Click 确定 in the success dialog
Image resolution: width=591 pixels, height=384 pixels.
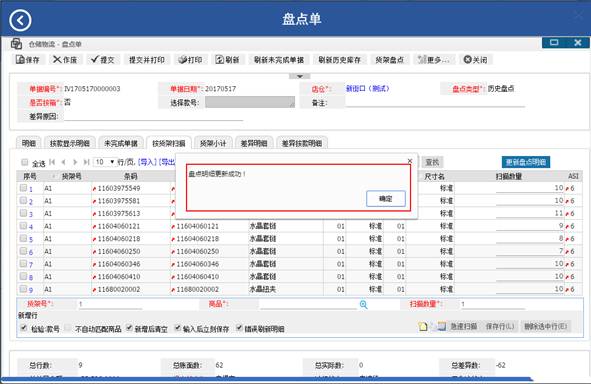click(386, 199)
